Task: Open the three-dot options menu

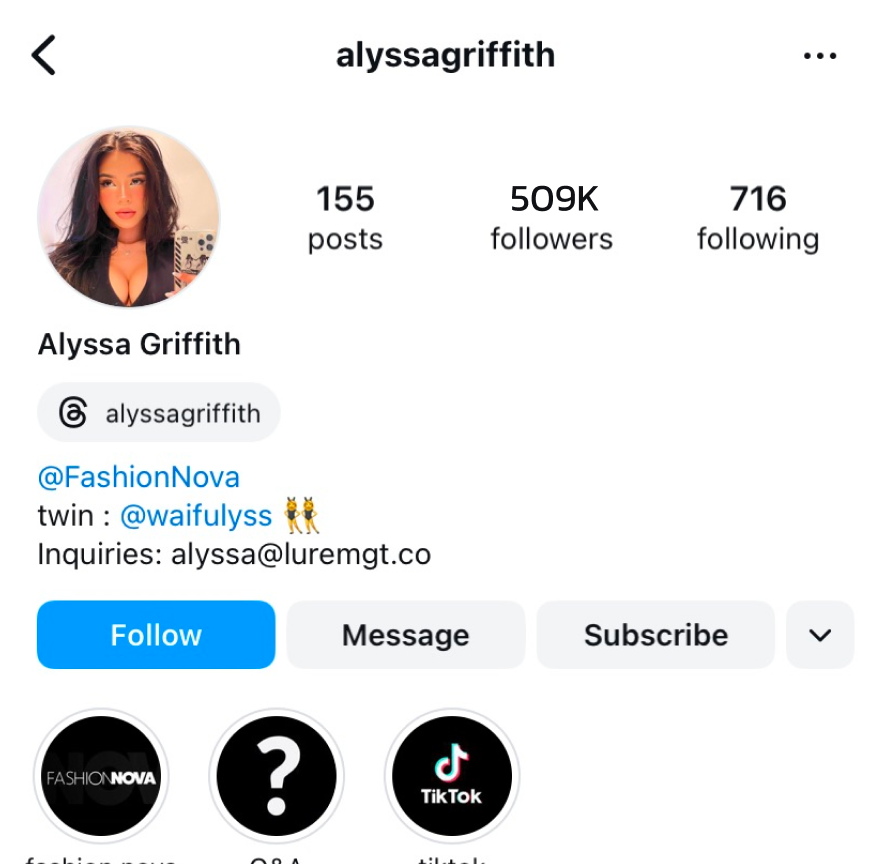Action: (x=820, y=56)
